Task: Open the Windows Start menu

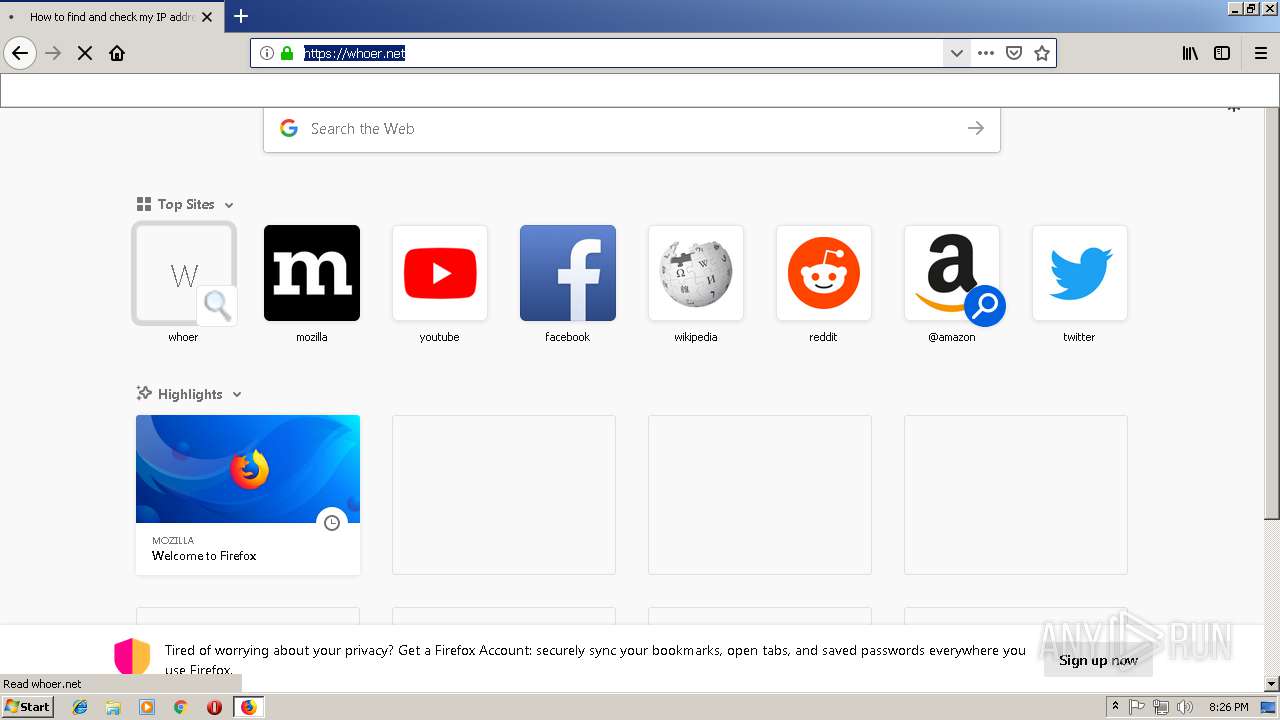Action: point(27,707)
